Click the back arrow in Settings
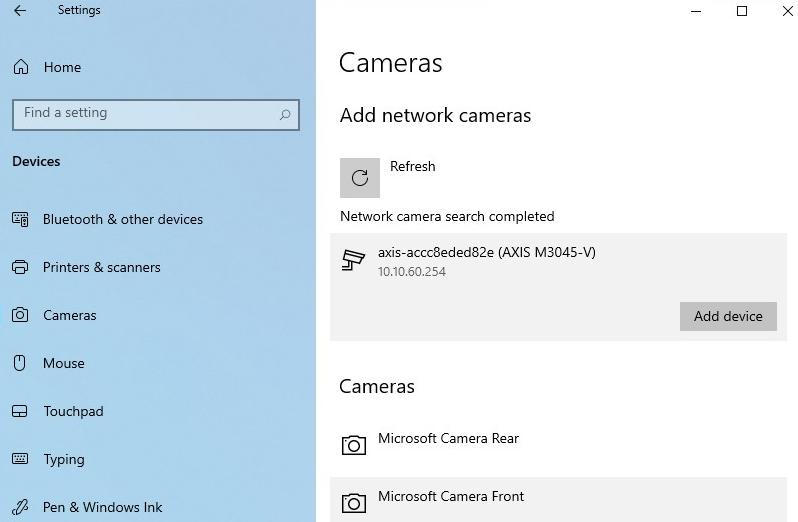 (x=20, y=10)
